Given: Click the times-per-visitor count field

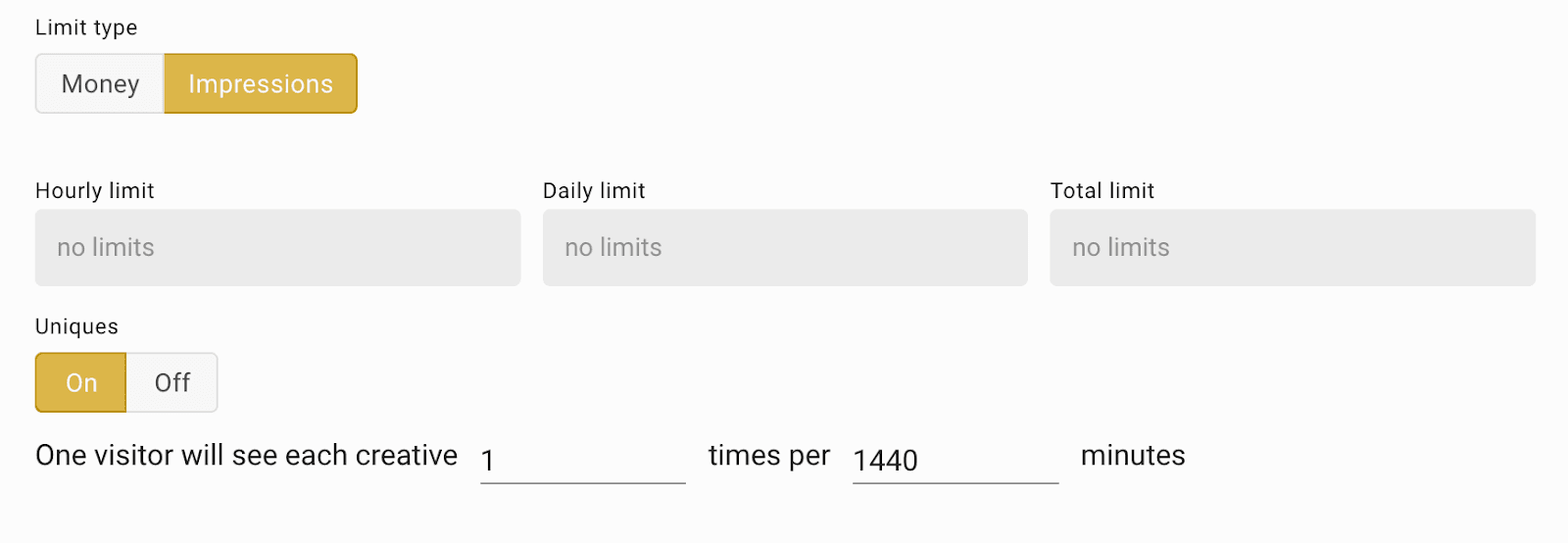Looking at the screenshot, I should [582, 460].
